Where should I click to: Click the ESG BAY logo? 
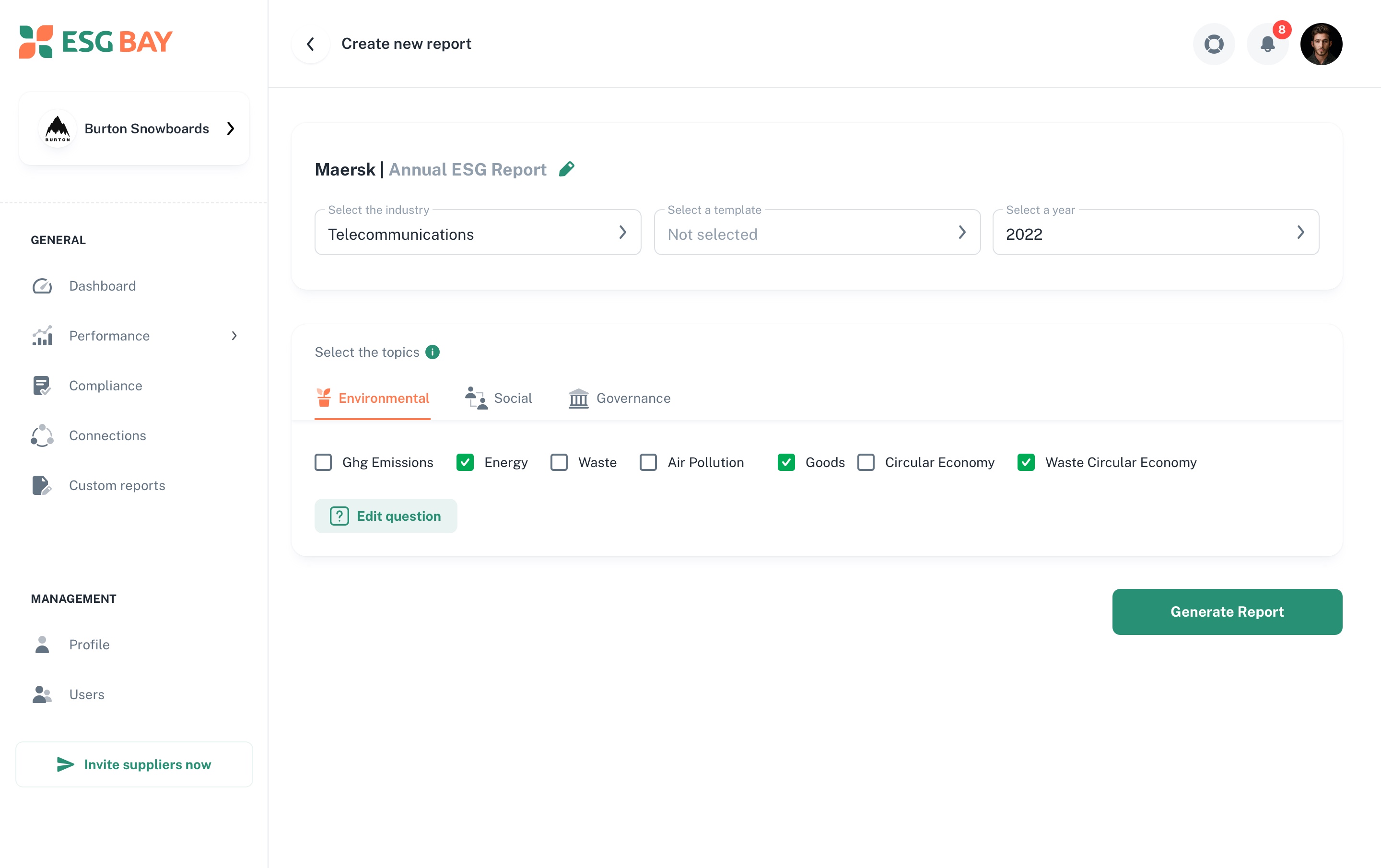95,41
